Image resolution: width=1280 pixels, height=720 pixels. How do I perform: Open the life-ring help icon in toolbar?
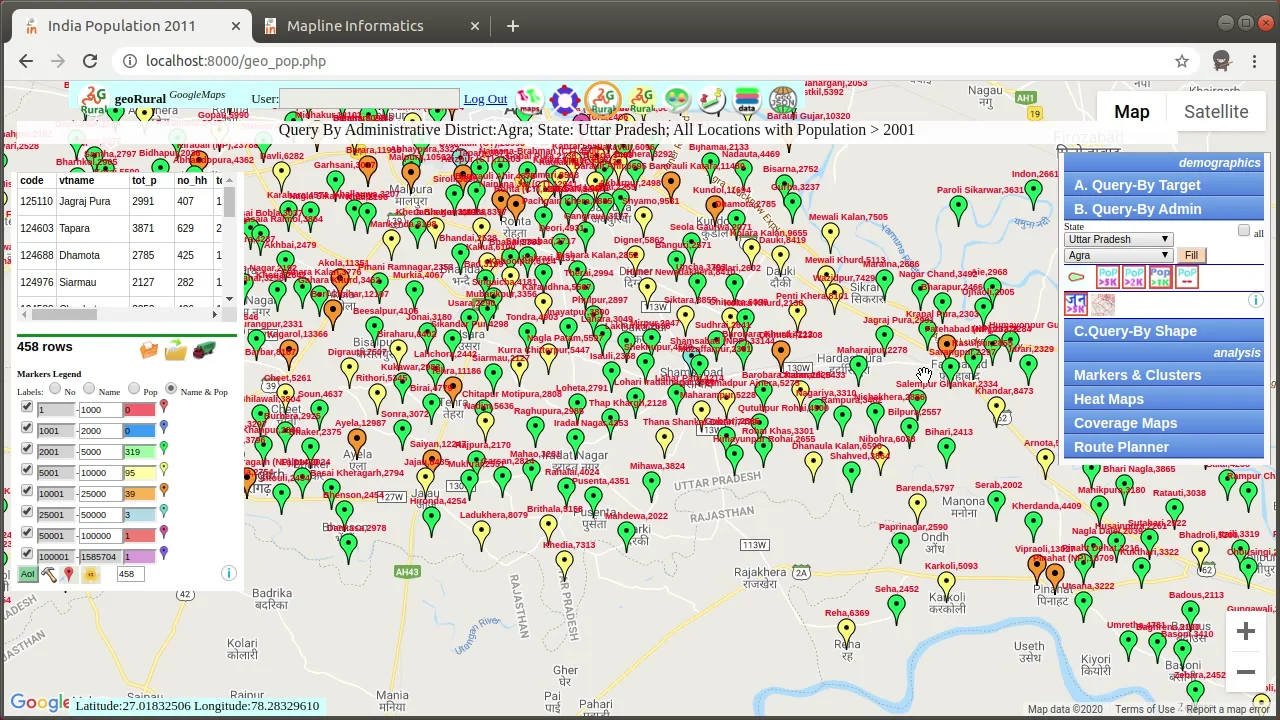point(565,100)
